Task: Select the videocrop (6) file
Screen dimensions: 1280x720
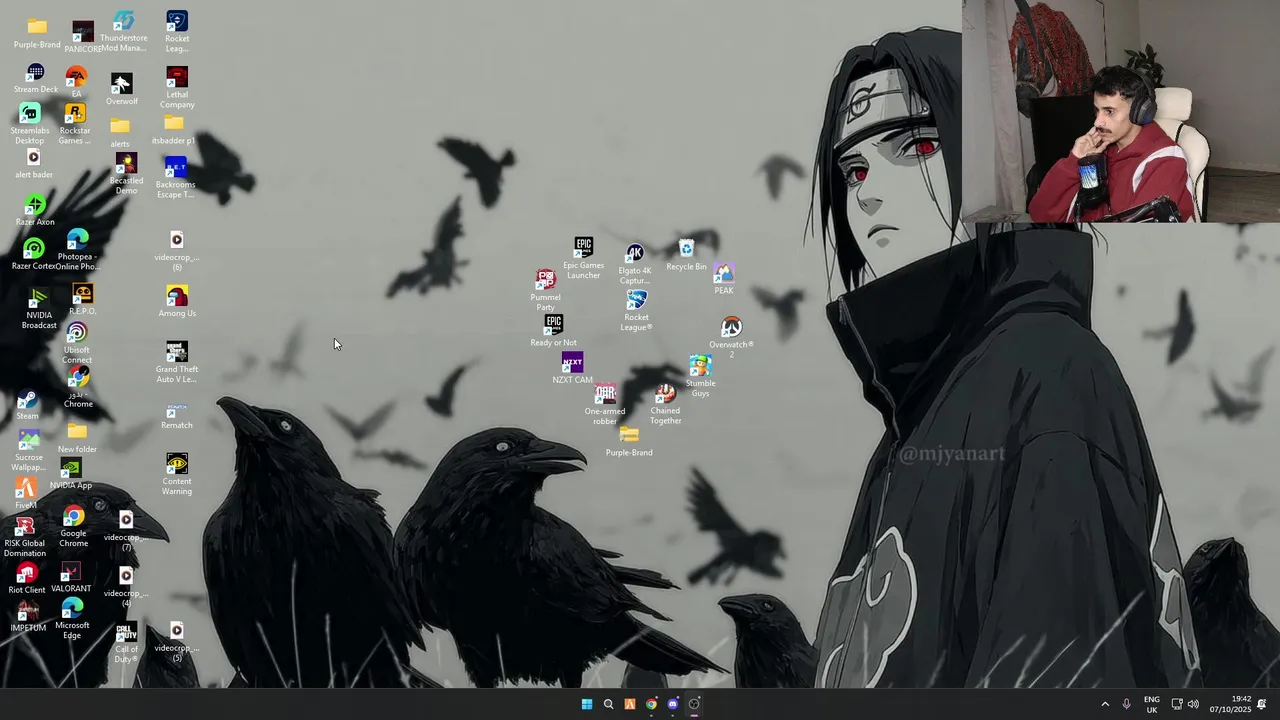Action: coord(177,251)
